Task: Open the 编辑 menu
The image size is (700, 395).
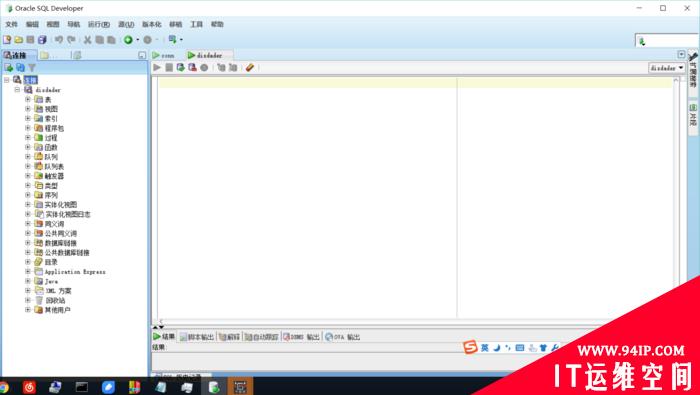Action: (32, 24)
